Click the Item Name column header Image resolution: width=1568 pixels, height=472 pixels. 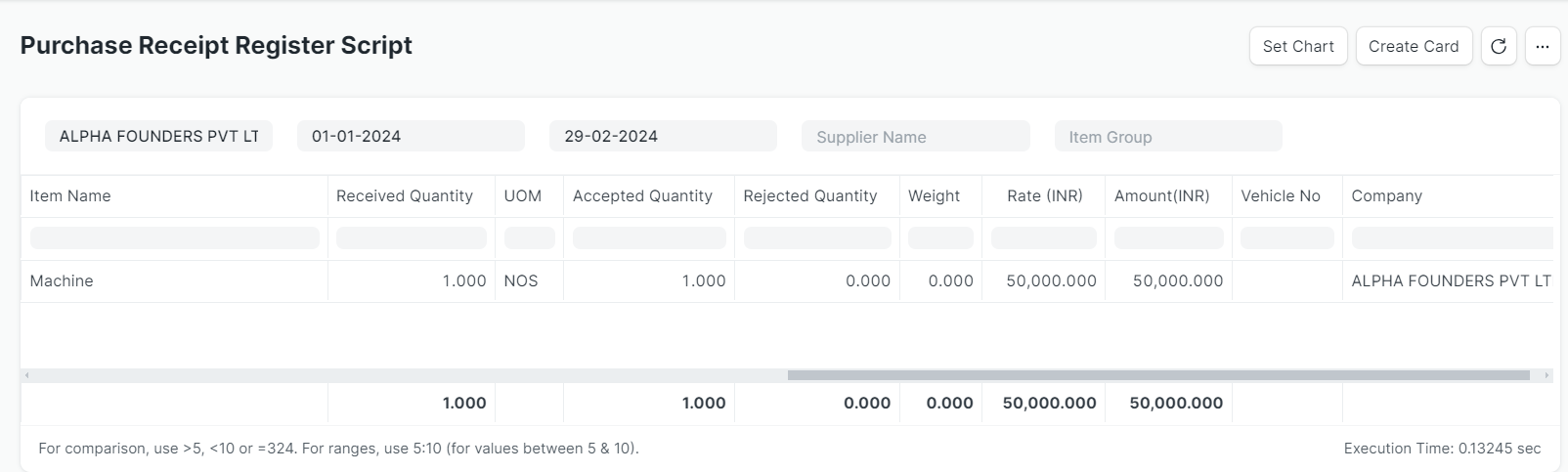coord(70,195)
